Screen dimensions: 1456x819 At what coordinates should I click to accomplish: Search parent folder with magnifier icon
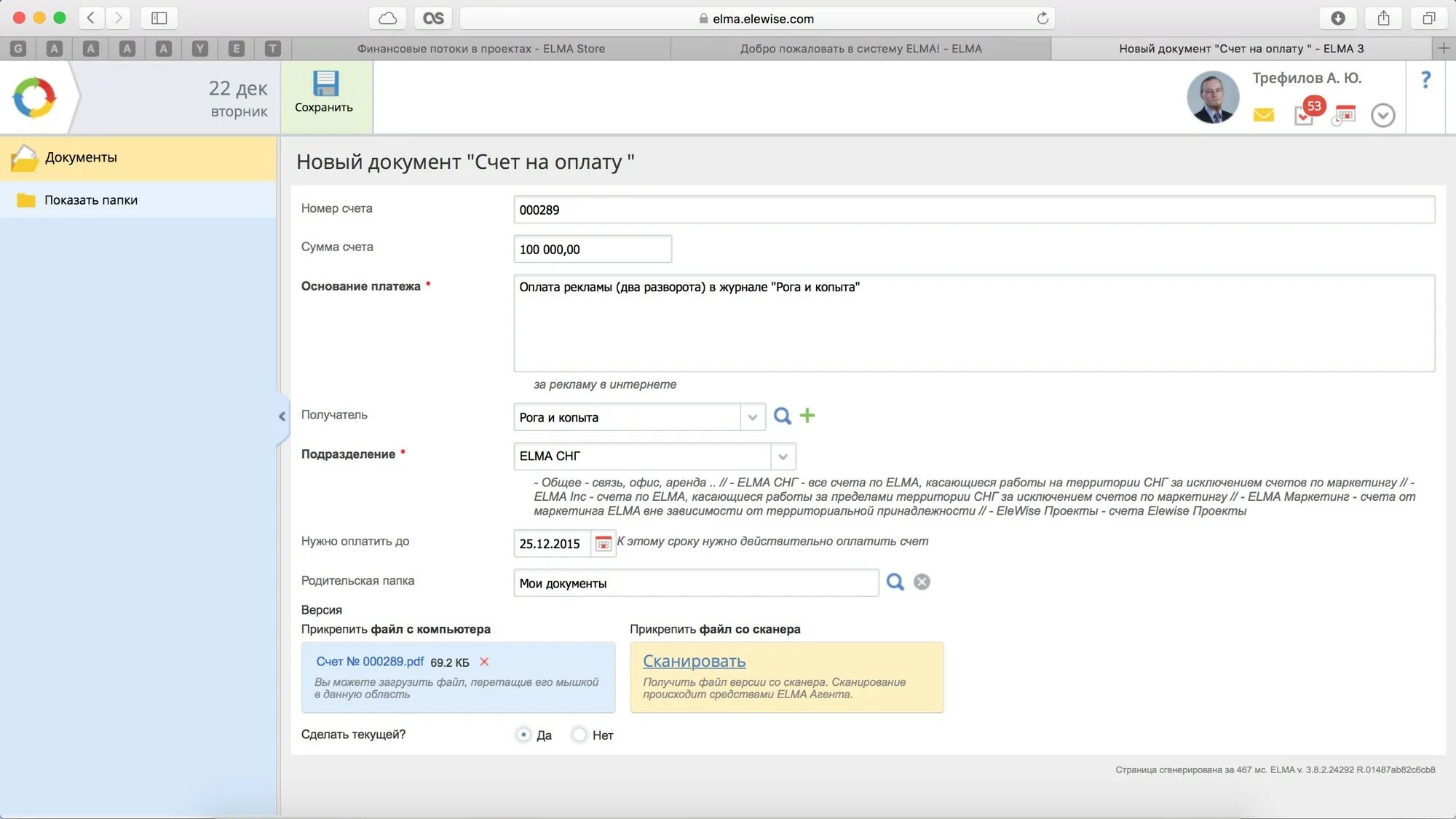coord(895,582)
